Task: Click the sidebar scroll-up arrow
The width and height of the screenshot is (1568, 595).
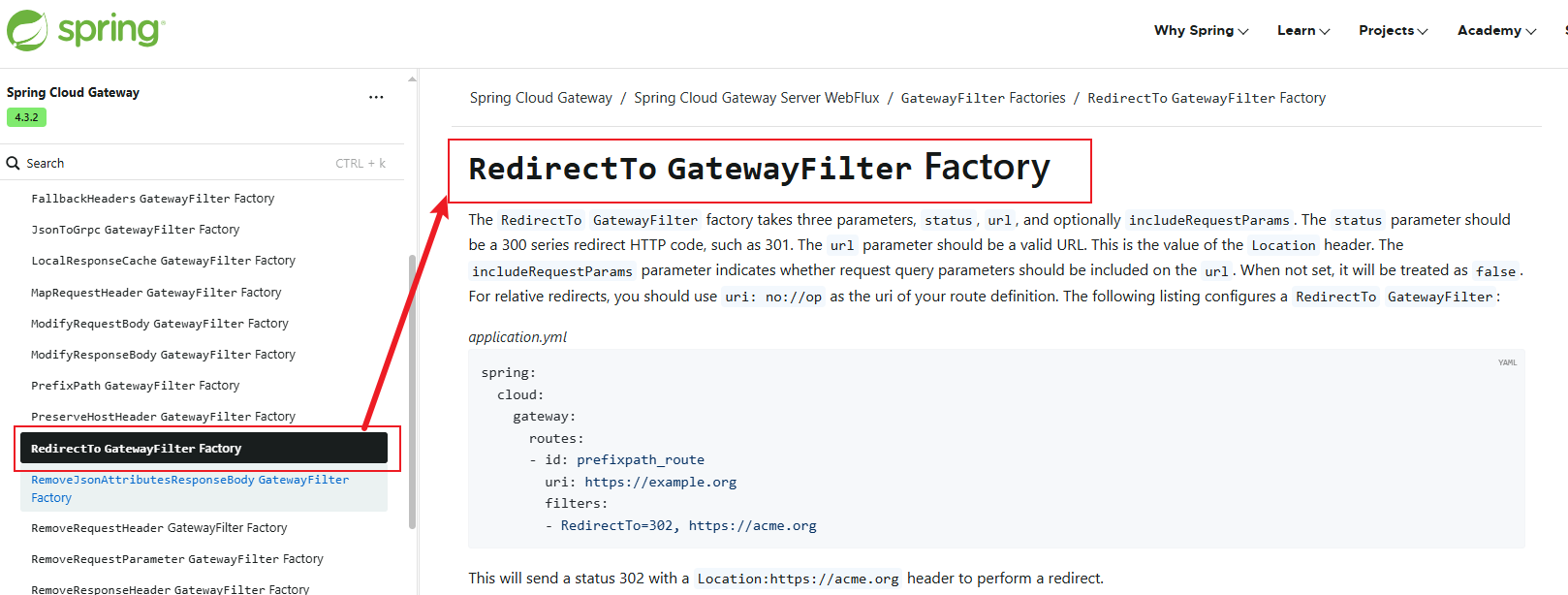Action: (x=412, y=78)
